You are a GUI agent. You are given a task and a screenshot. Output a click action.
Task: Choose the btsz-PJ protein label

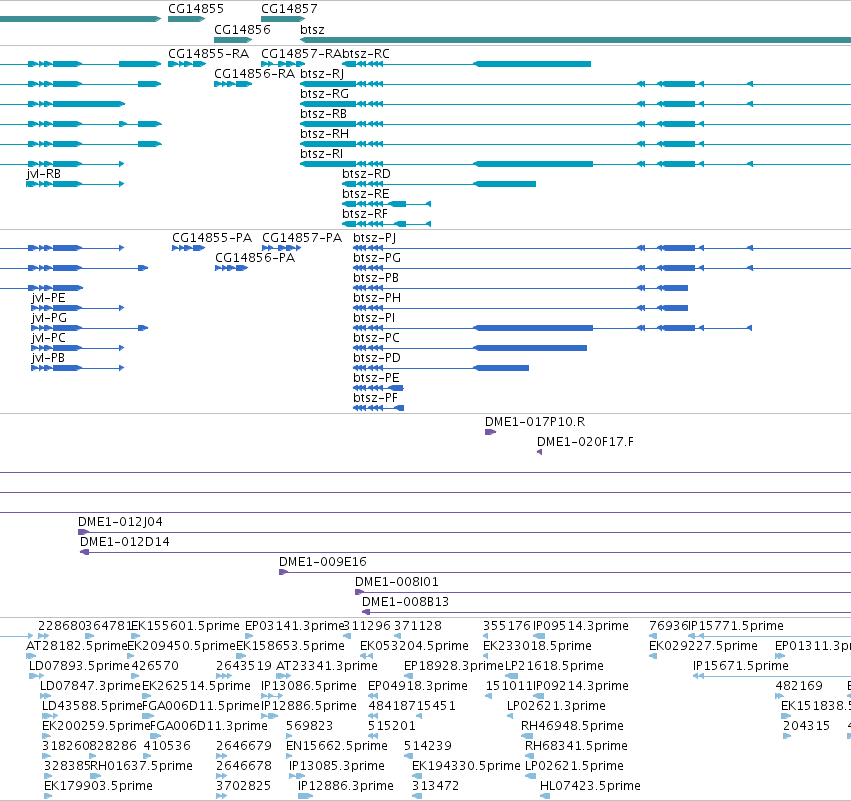374,238
